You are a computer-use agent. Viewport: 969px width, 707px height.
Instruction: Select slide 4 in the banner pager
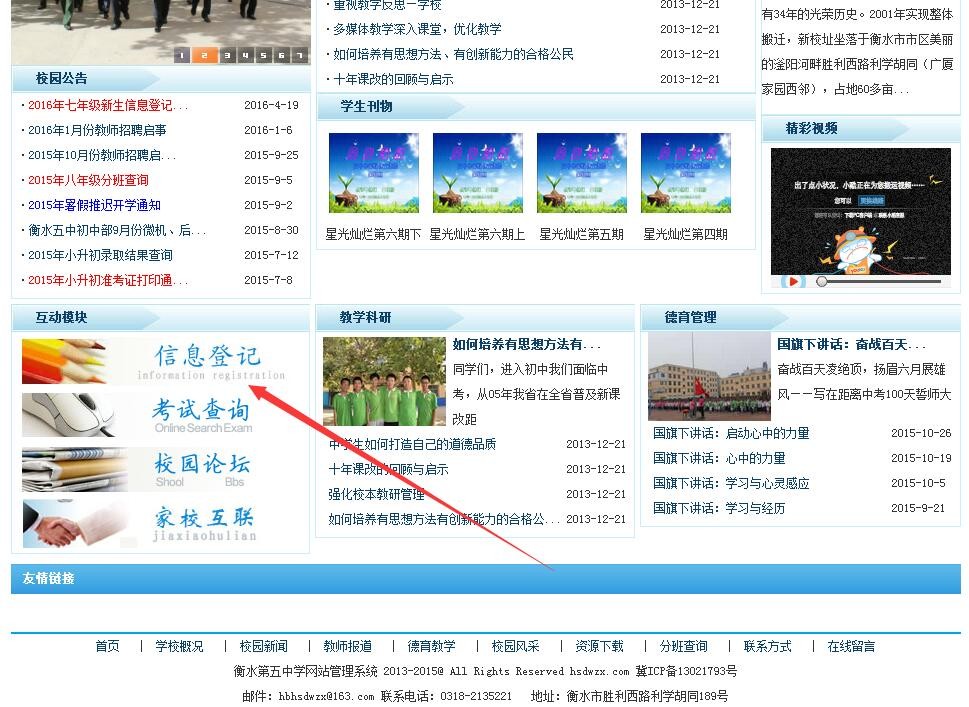[246, 56]
